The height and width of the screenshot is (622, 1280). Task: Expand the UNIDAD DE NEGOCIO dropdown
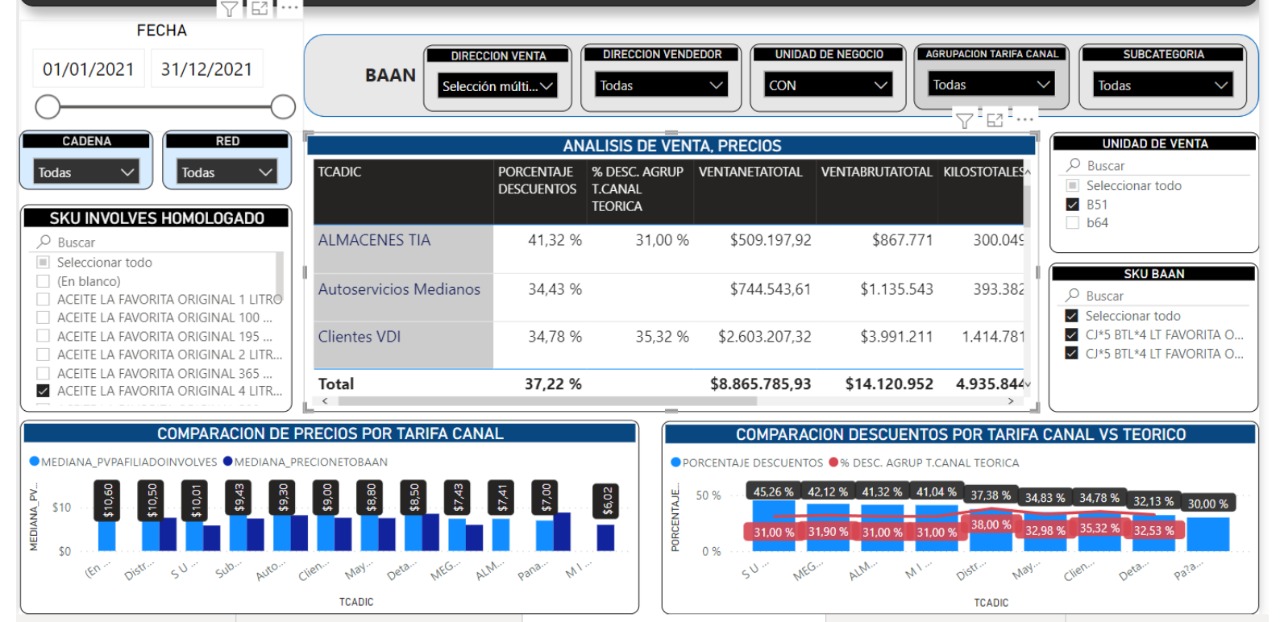pos(827,86)
